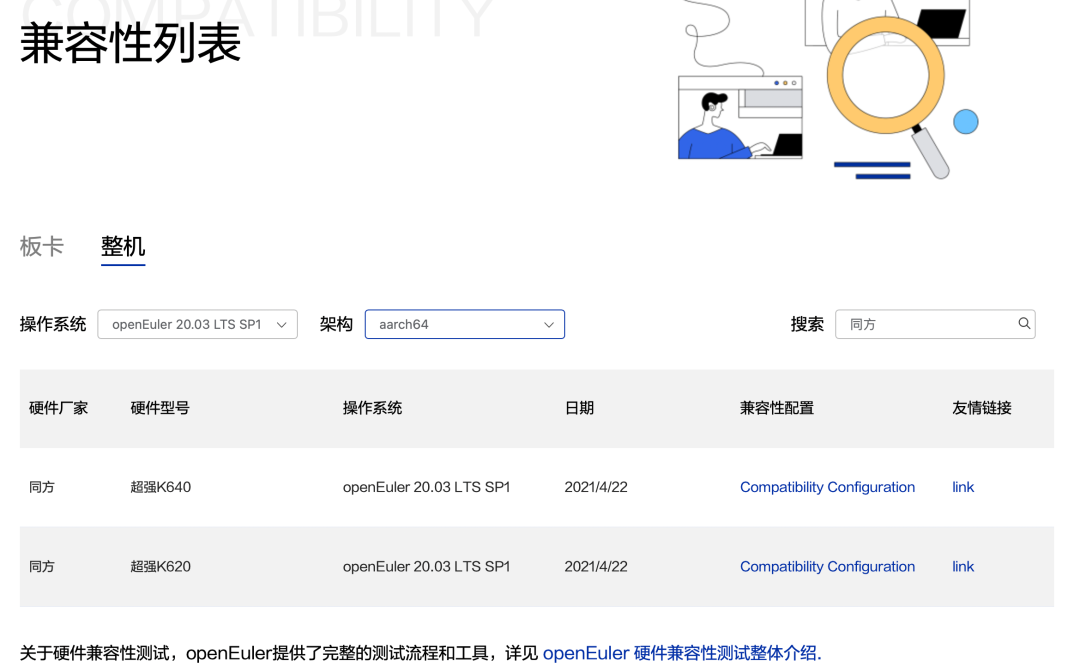Click the search magnifier icon in the search box
This screenshot has height=667, width=1080.
(x=1024, y=323)
